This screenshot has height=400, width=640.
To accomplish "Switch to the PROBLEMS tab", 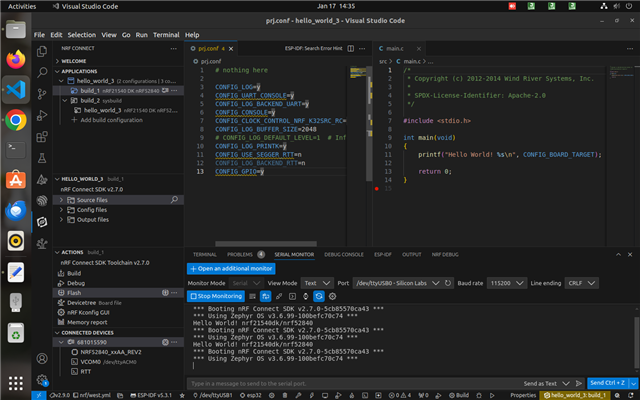I will [245, 254].
